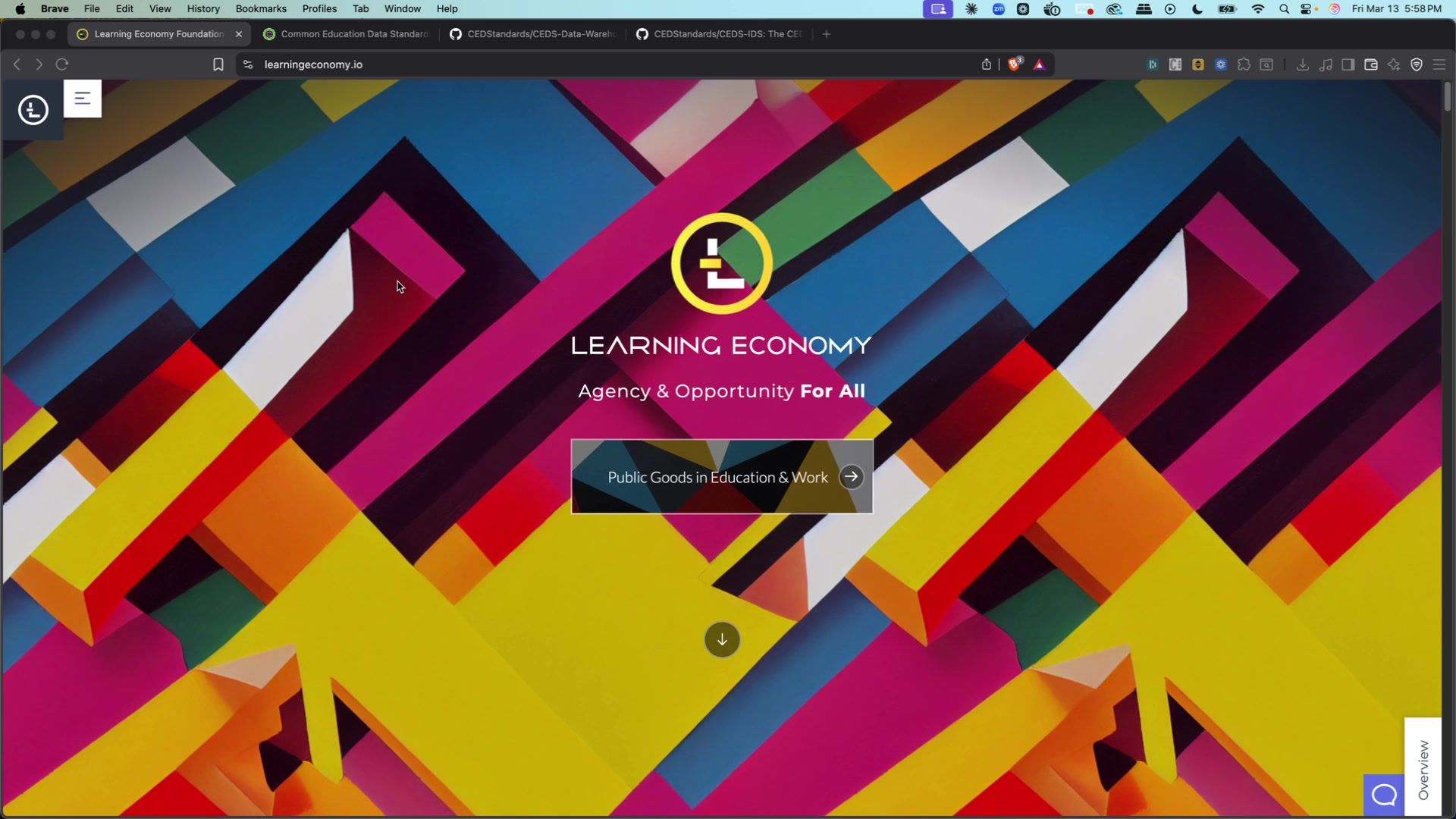The width and height of the screenshot is (1456, 819).
Task: Switch to Common Education Data Standards tab
Action: point(346,34)
